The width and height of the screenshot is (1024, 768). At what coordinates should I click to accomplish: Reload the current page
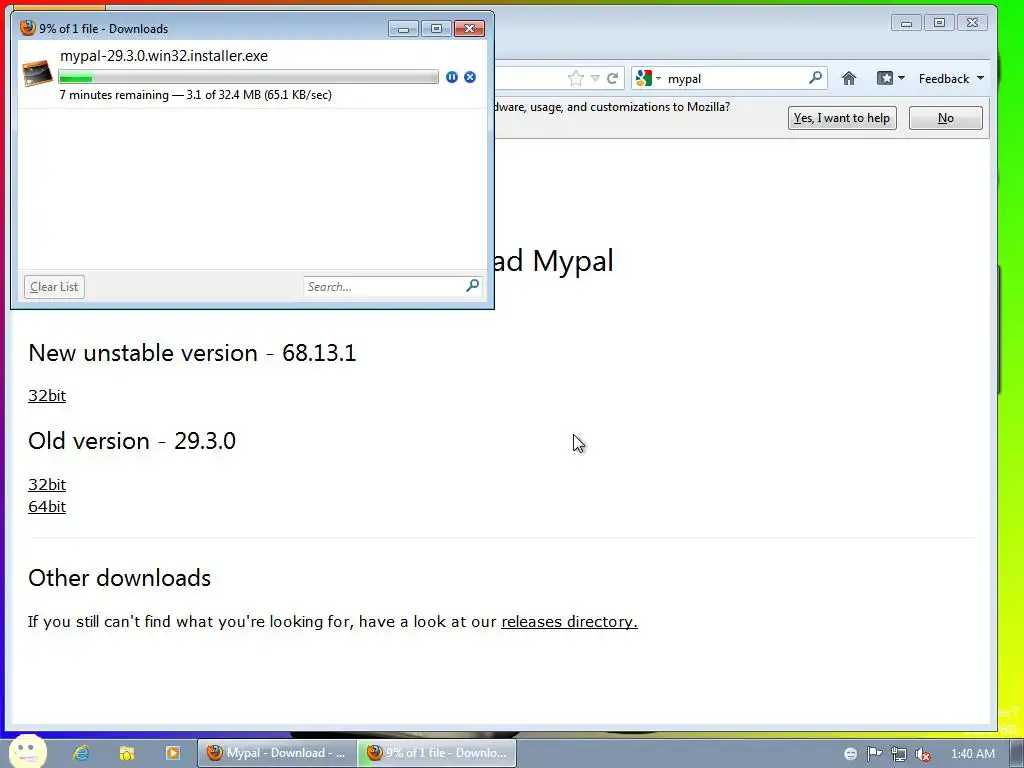pos(613,78)
